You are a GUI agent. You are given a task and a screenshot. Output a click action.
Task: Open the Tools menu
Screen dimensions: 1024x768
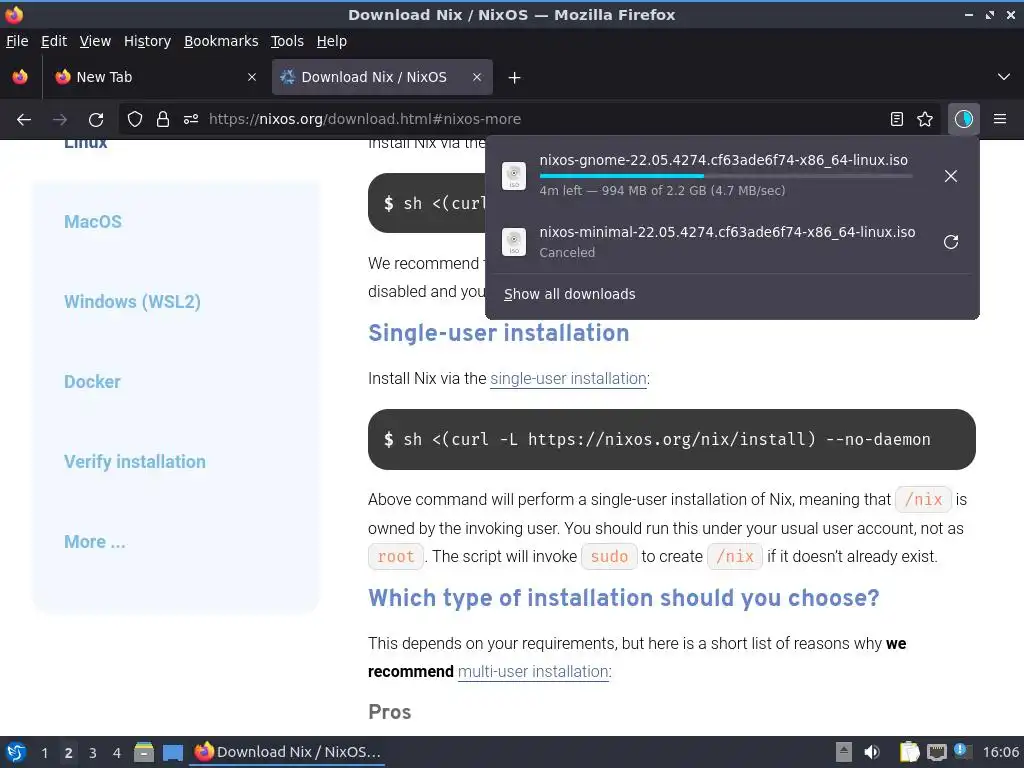coord(287,41)
